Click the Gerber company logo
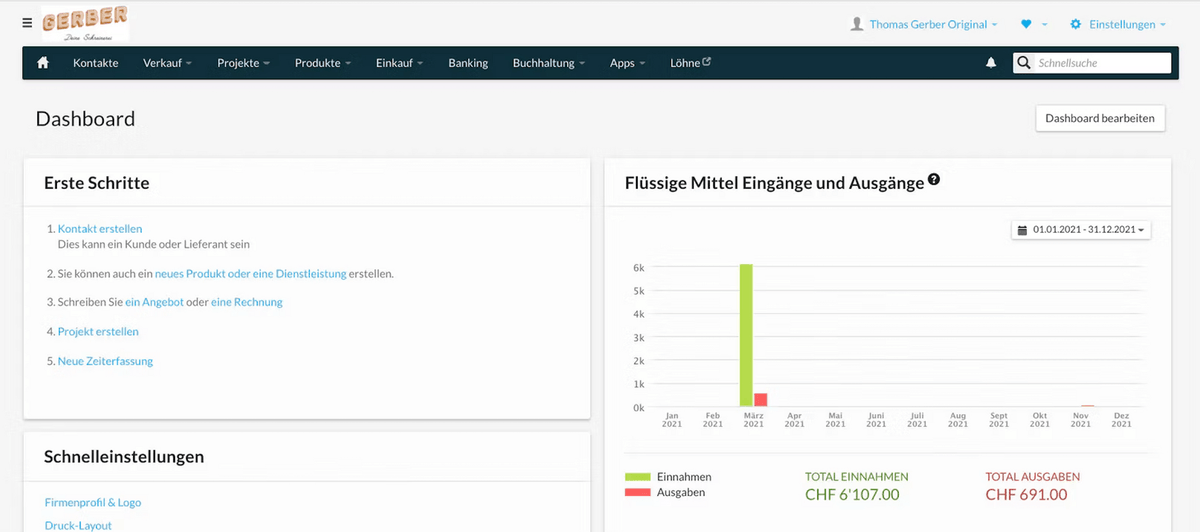The image size is (1200, 532). (x=85, y=22)
